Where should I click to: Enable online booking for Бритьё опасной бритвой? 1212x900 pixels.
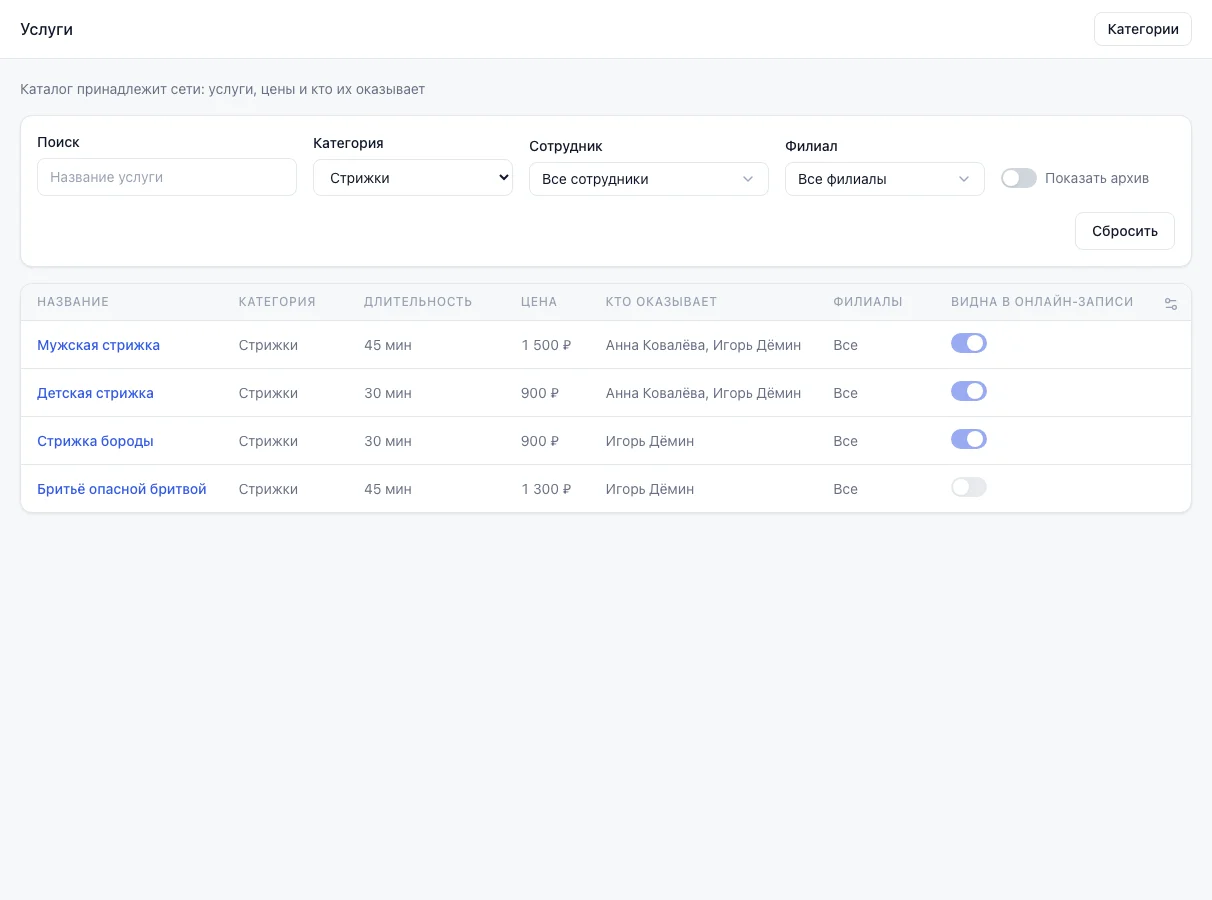[x=969, y=487]
